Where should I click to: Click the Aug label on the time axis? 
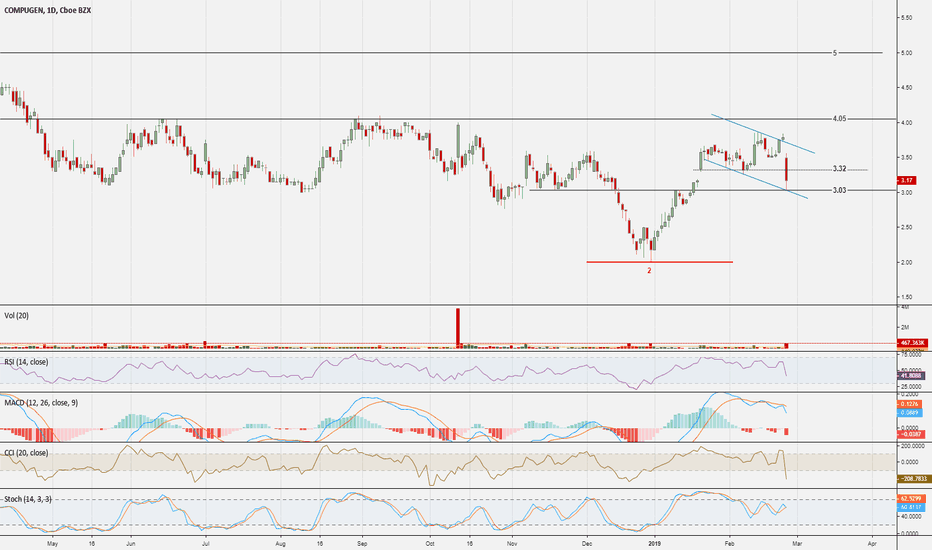pyautogui.click(x=281, y=543)
